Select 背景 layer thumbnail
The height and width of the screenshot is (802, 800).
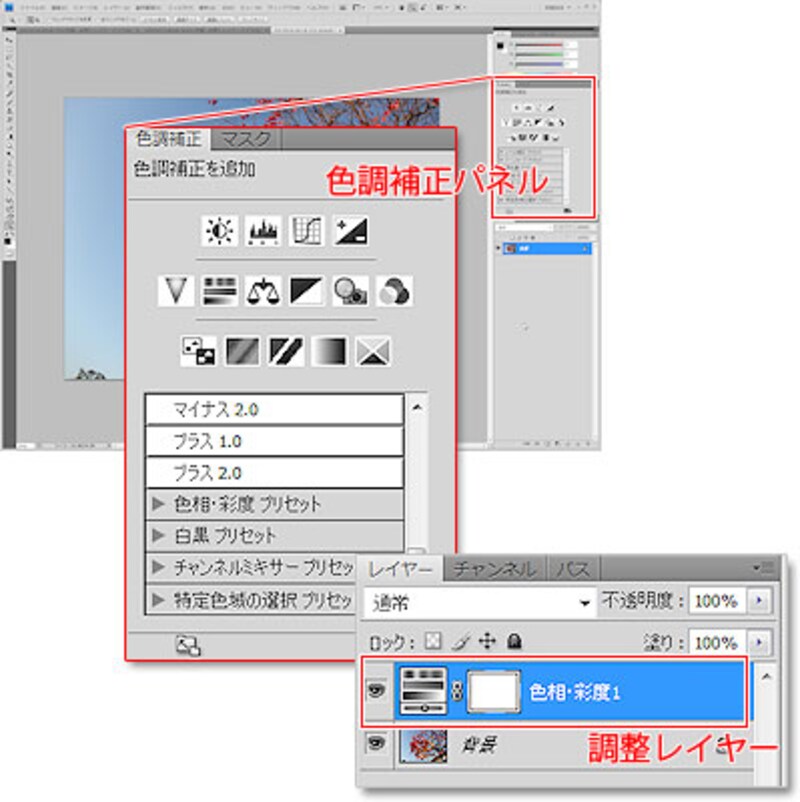pos(423,745)
